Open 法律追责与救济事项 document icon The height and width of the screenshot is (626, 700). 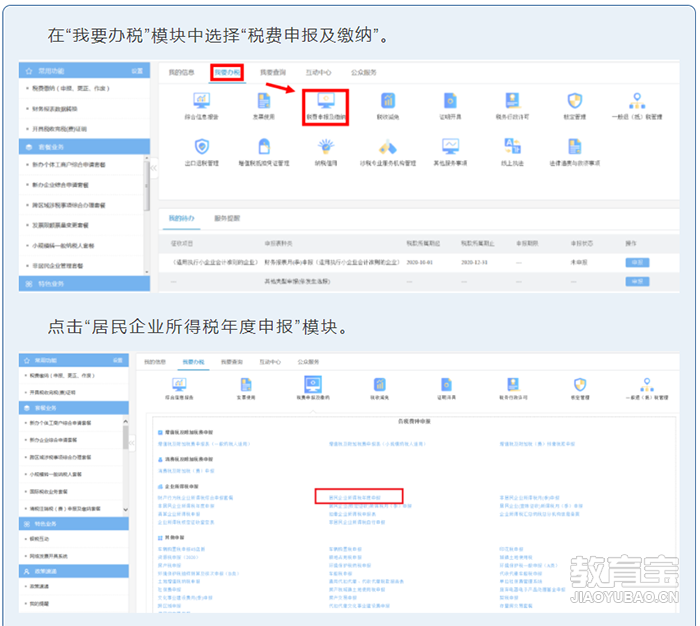[x=575, y=146]
